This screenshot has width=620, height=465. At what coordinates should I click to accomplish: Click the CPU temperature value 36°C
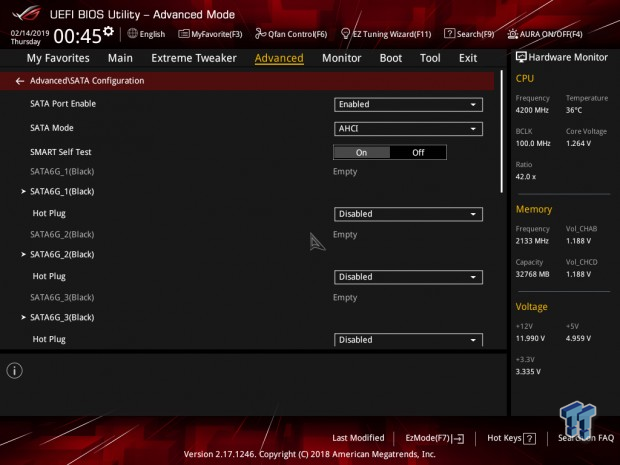[574, 110]
